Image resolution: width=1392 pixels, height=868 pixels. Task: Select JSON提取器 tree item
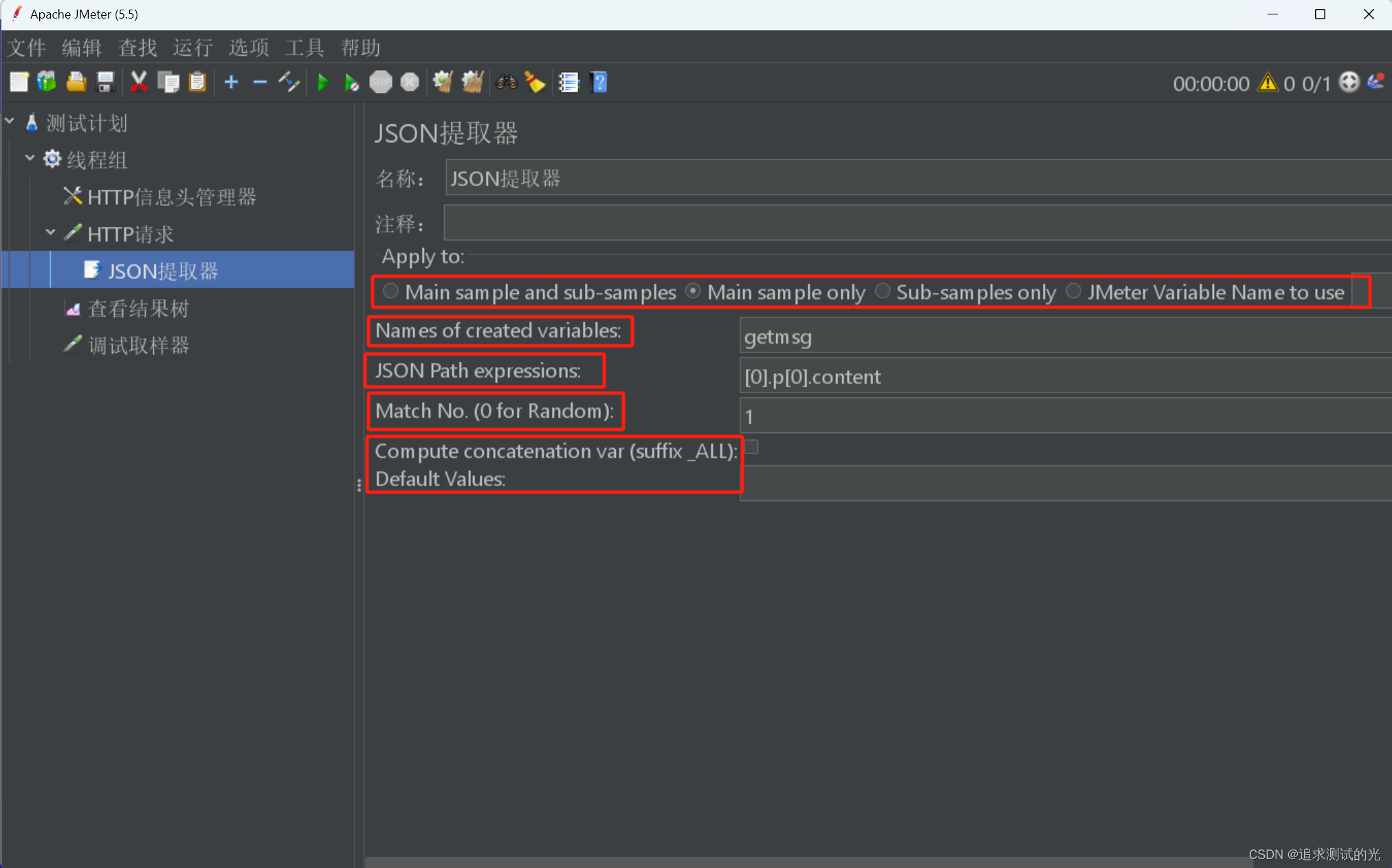point(163,271)
